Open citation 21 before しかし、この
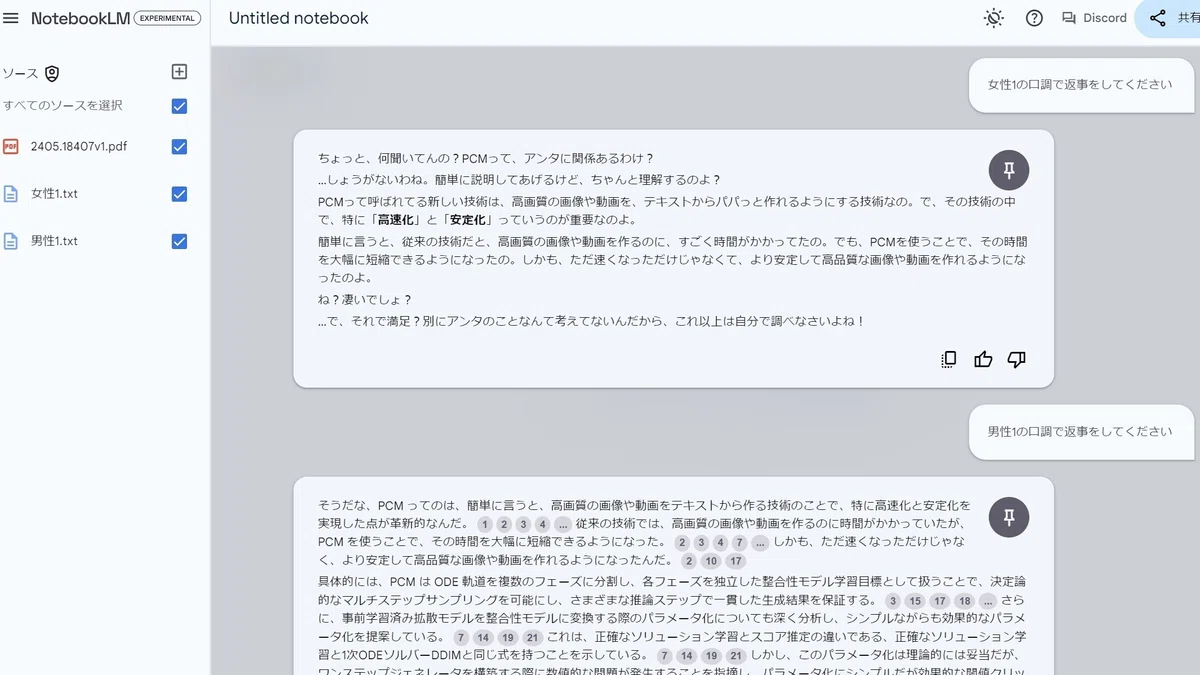This screenshot has width=1200, height=675. coord(737,657)
